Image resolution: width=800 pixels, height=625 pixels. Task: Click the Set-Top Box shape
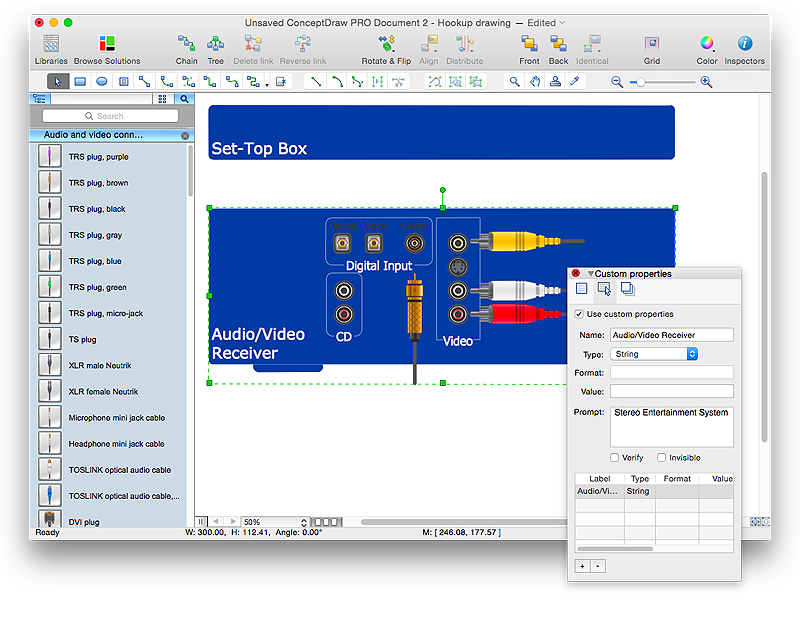coord(441,133)
